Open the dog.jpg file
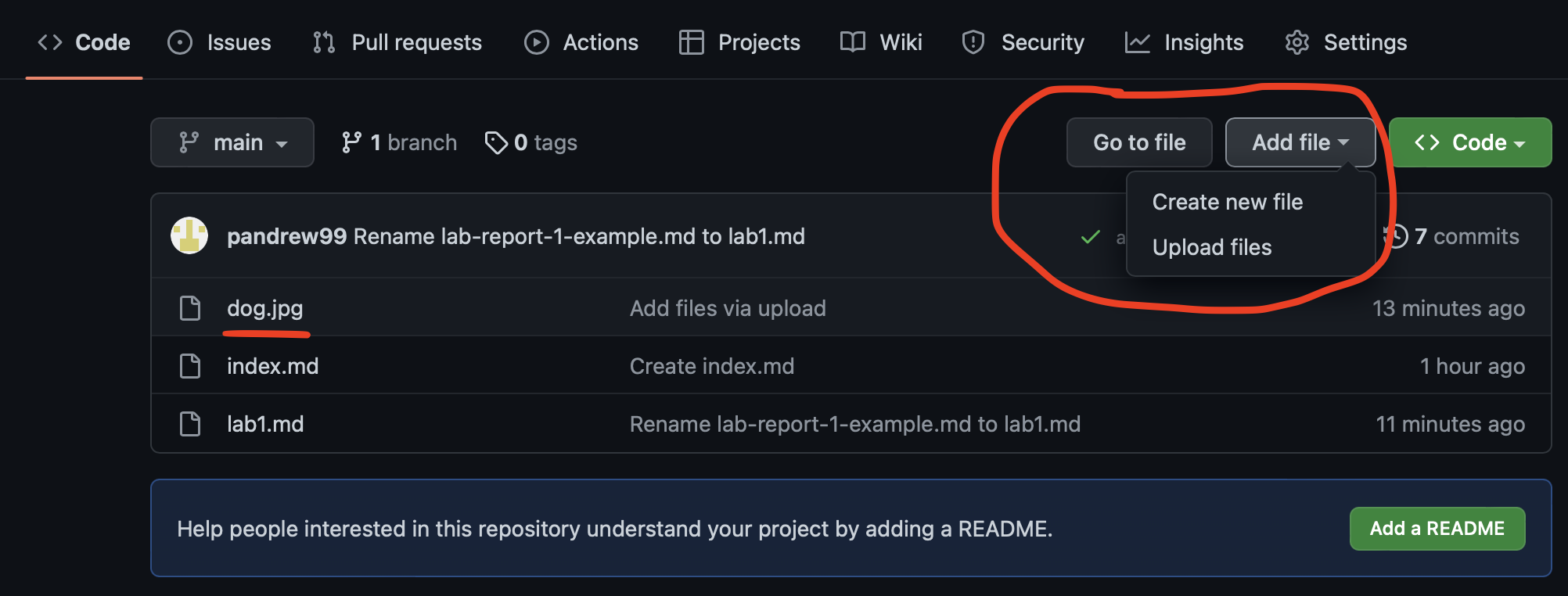The height and width of the screenshot is (596, 1568). 264,308
